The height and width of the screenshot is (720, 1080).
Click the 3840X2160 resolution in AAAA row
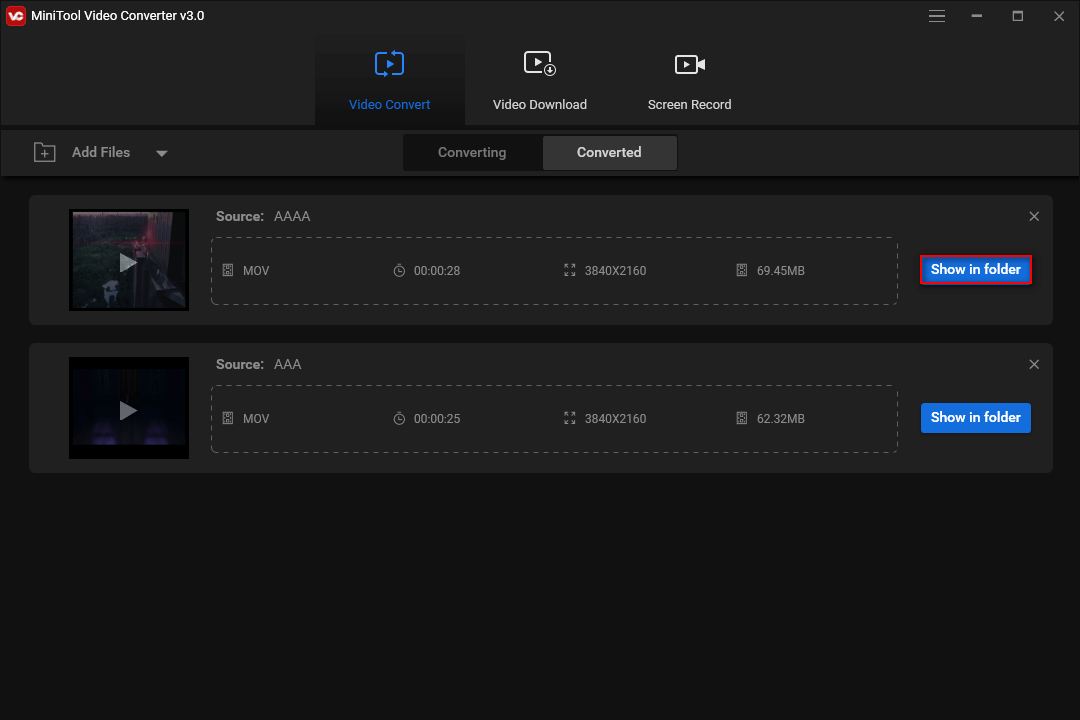click(615, 271)
